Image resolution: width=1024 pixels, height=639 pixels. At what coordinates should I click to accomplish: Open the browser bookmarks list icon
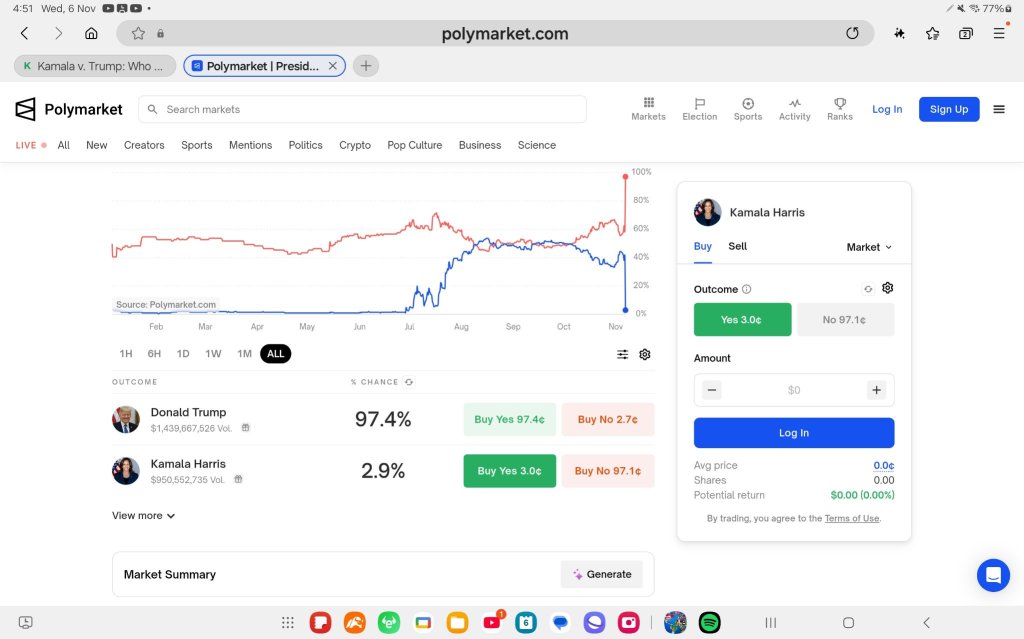[933, 33]
